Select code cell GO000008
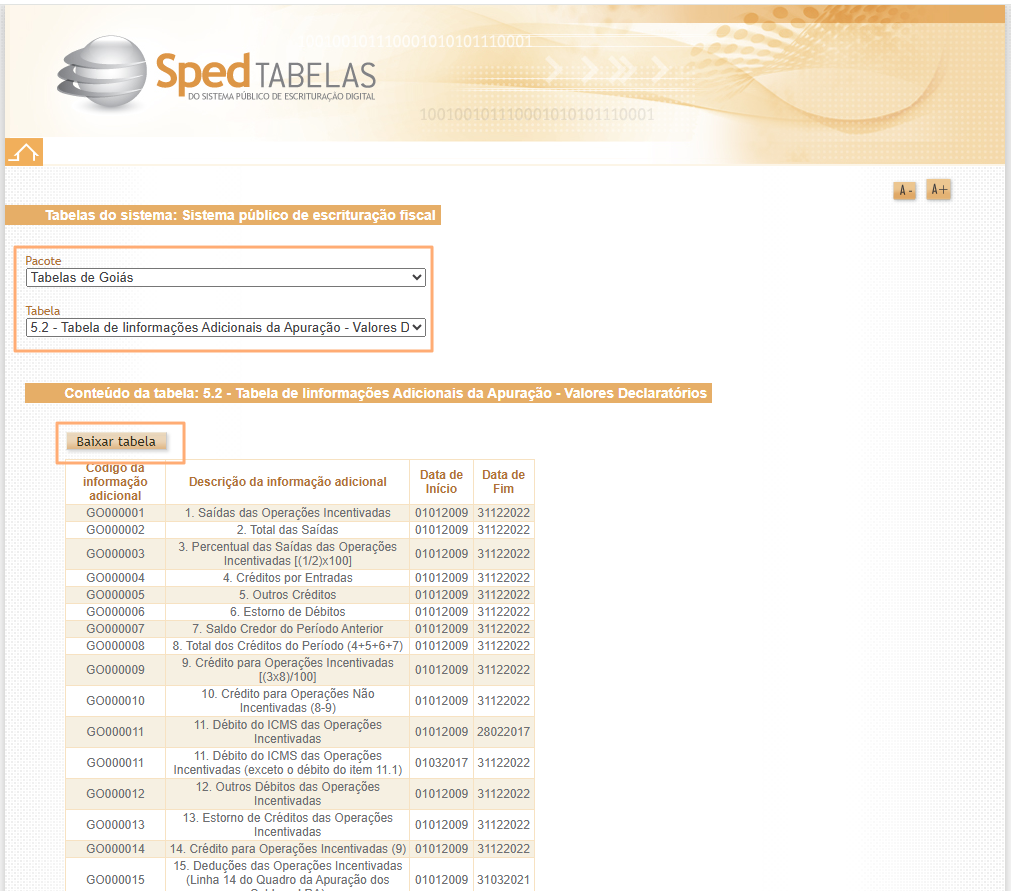Image resolution: width=1011 pixels, height=891 pixels. 115,645
